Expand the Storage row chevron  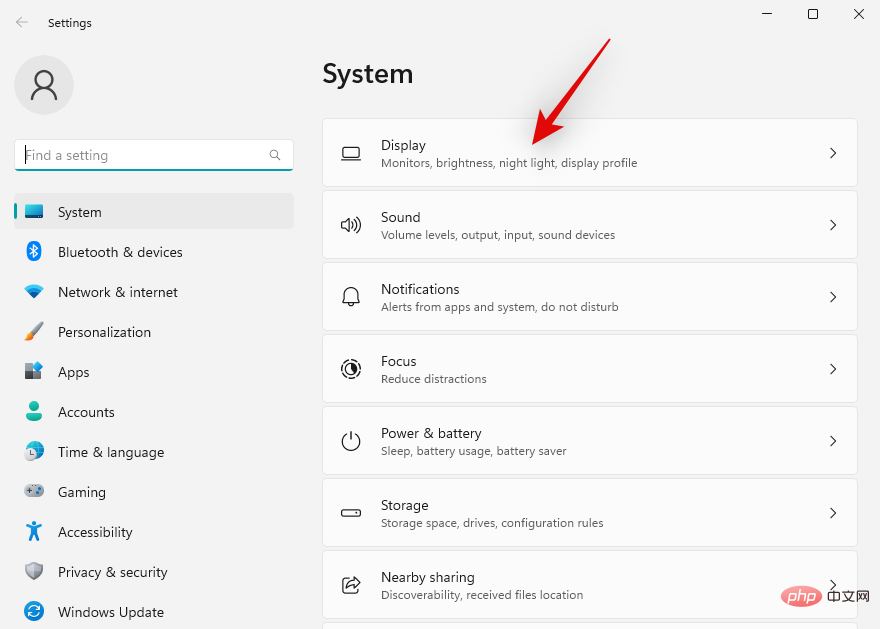point(833,512)
